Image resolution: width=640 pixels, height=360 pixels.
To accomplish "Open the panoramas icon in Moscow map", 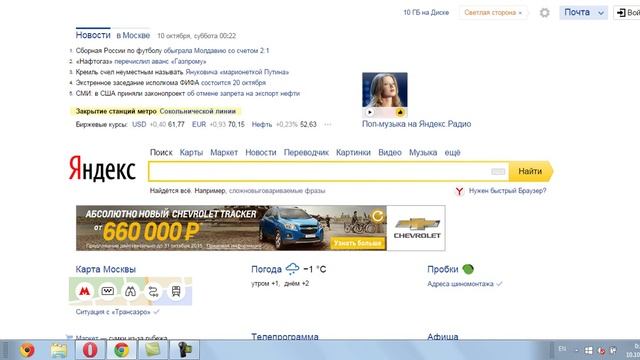I will pyautogui.click(x=108, y=291).
